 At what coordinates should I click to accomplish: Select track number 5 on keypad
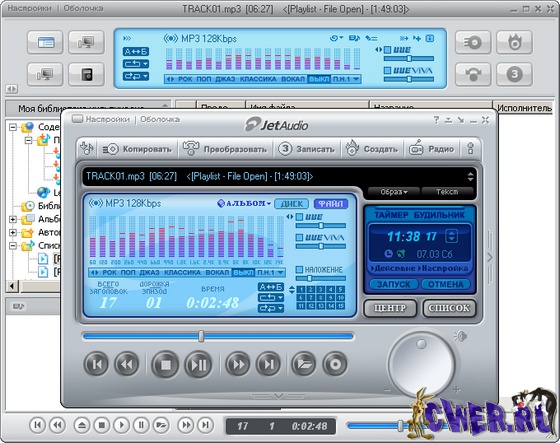coord(341,289)
